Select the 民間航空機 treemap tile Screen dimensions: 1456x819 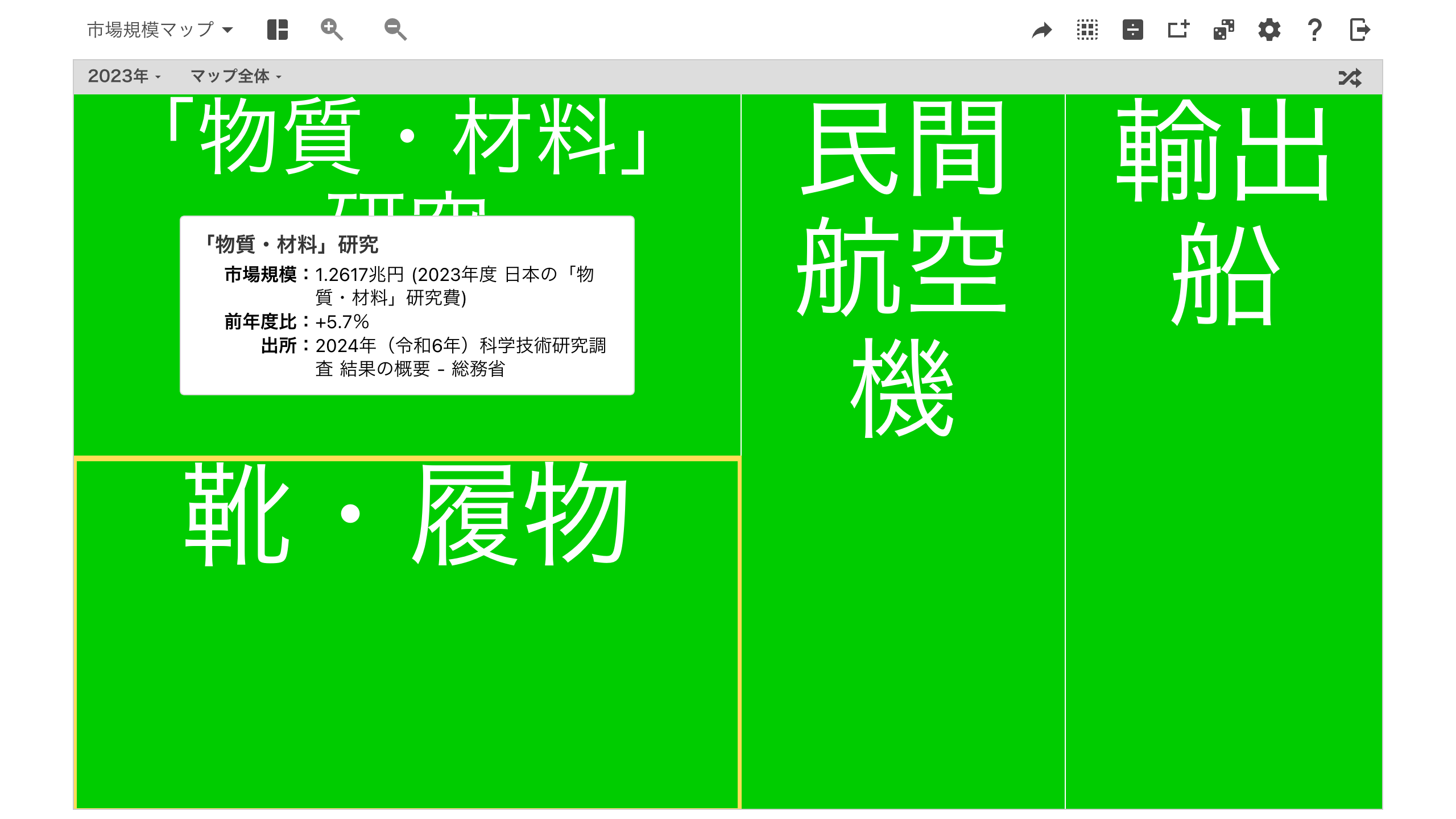903,452
